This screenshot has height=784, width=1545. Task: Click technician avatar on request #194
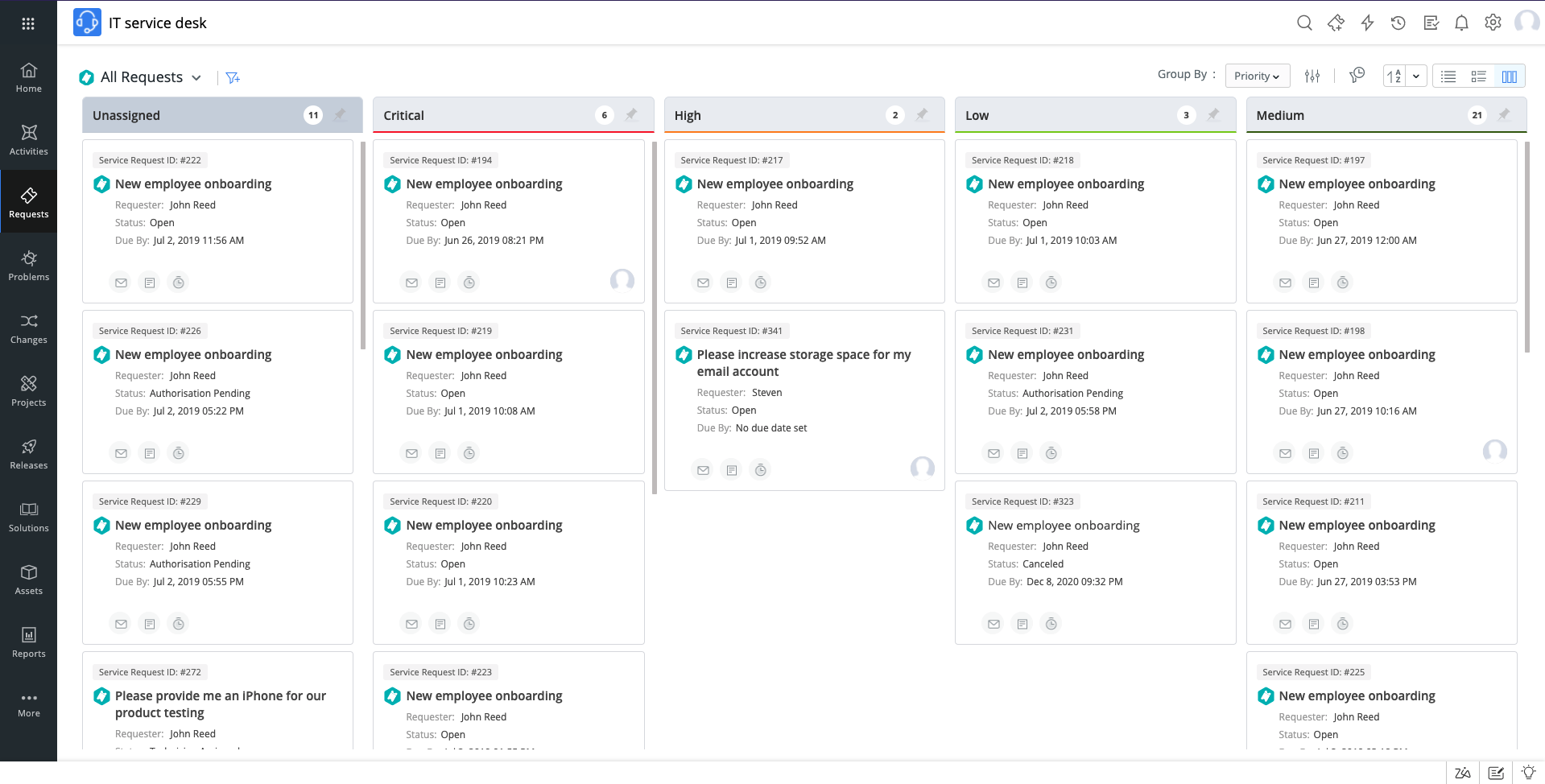coord(622,280)
